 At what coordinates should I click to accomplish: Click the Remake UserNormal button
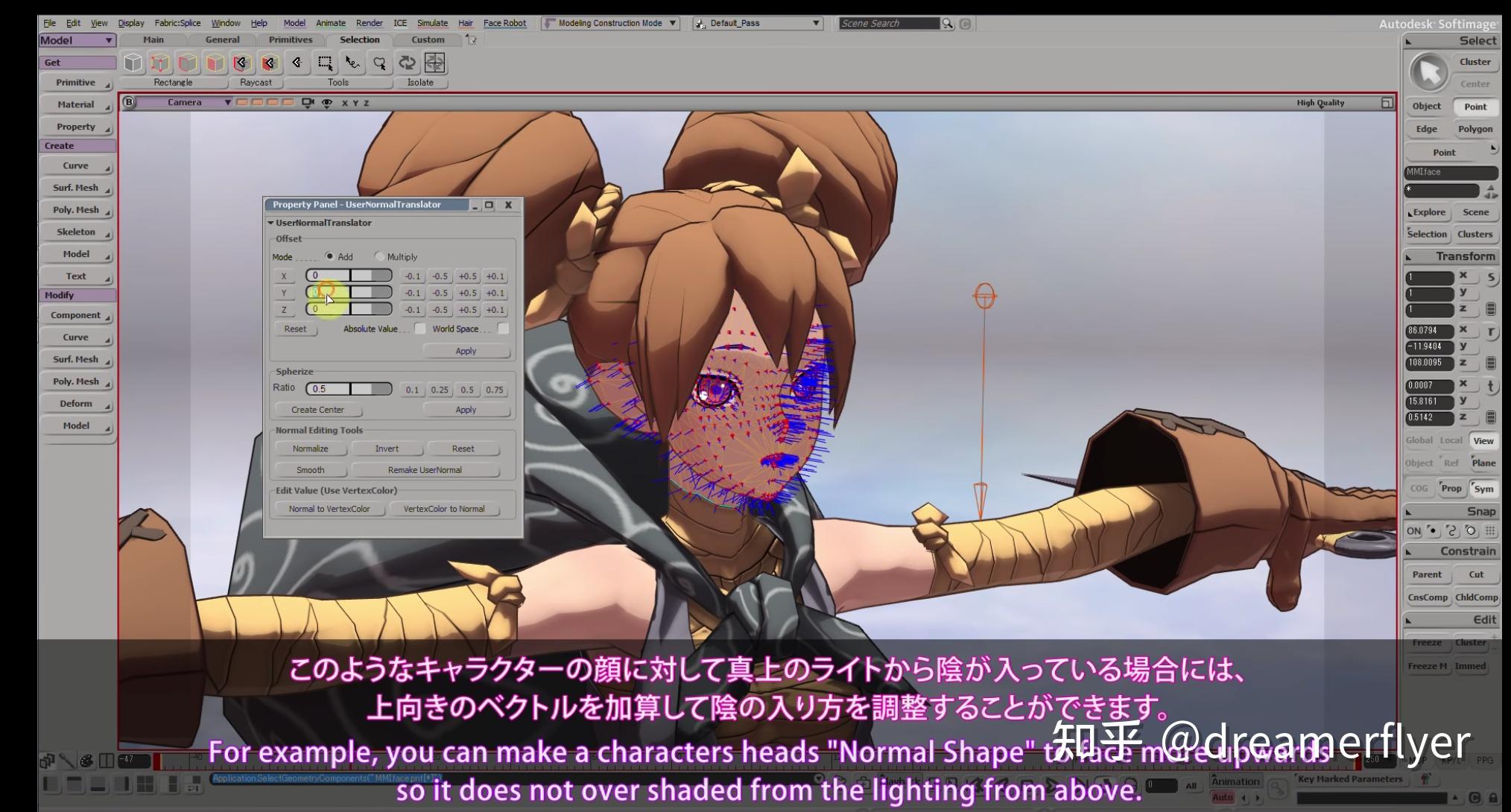[x=424, y=470]
